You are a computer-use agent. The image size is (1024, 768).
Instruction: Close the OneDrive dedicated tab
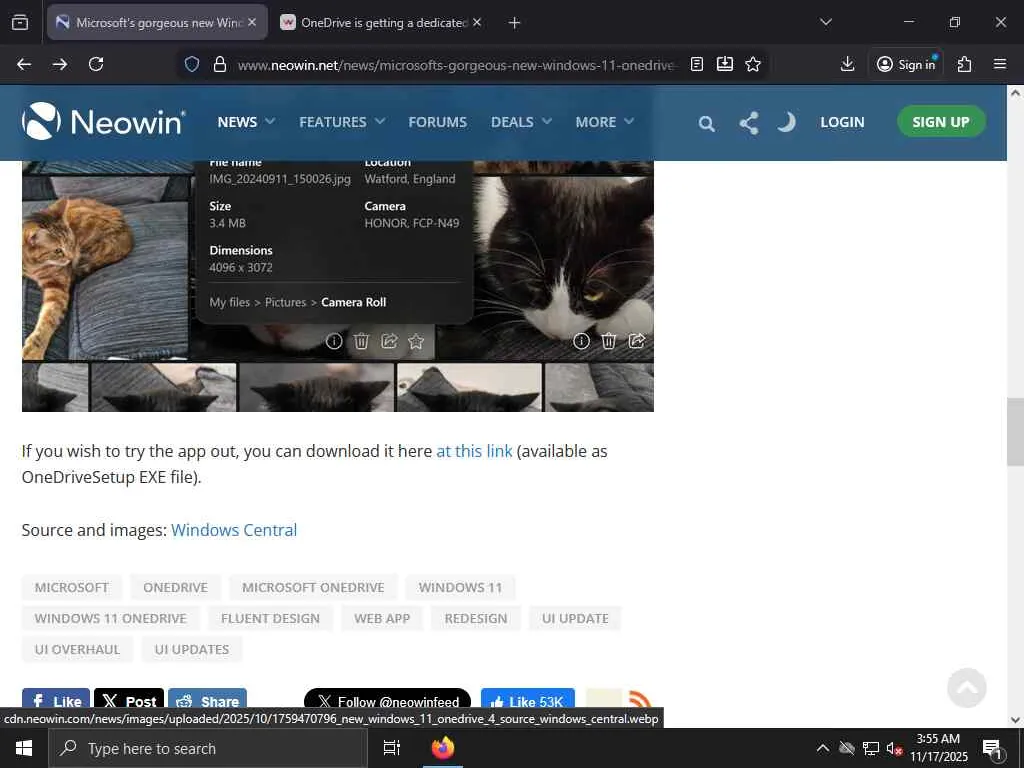[477, 22]
